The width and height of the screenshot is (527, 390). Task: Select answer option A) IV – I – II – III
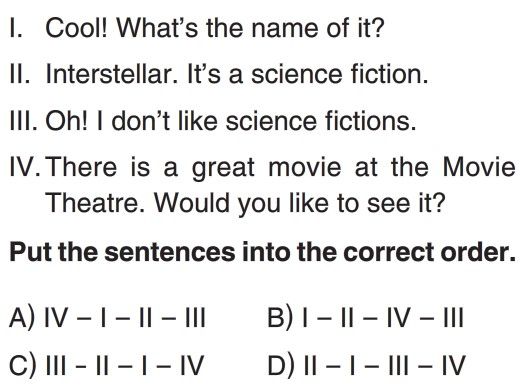(x=107, y=317)
